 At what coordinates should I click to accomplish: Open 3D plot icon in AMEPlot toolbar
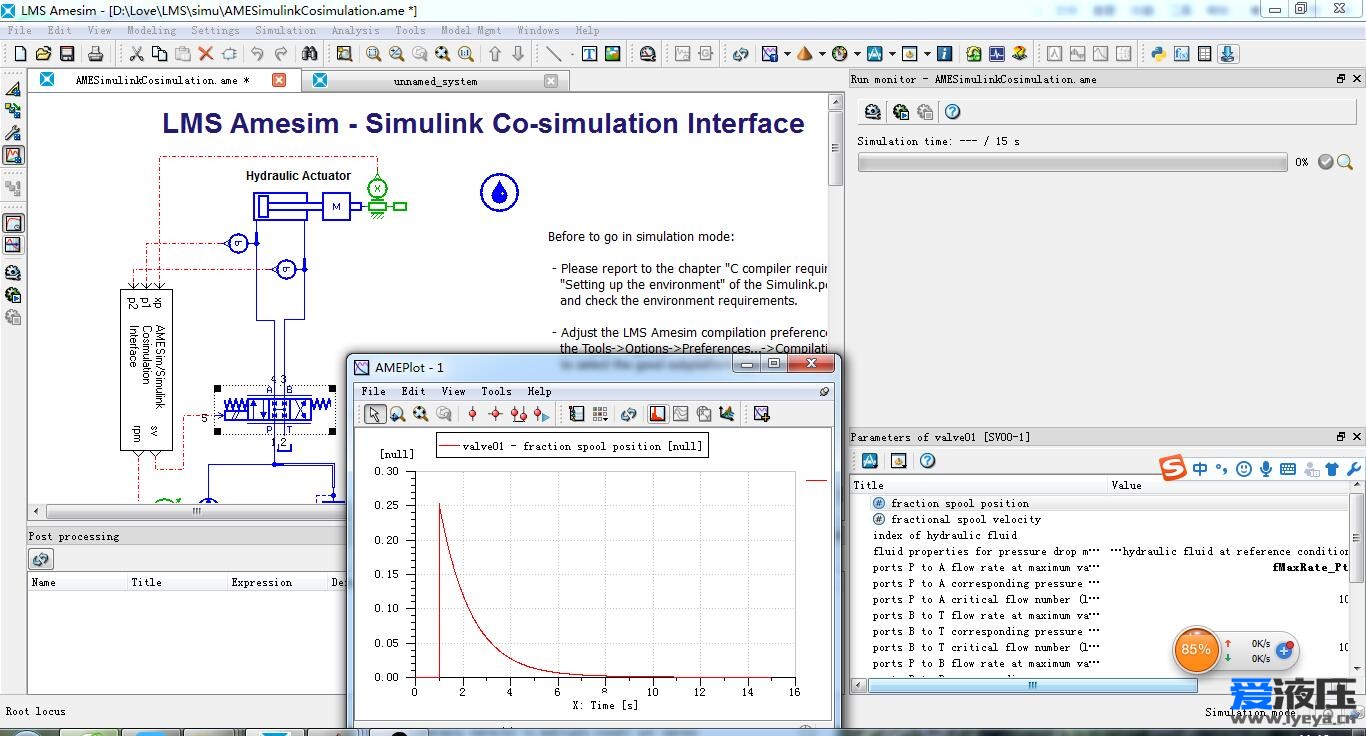[727, 414]
